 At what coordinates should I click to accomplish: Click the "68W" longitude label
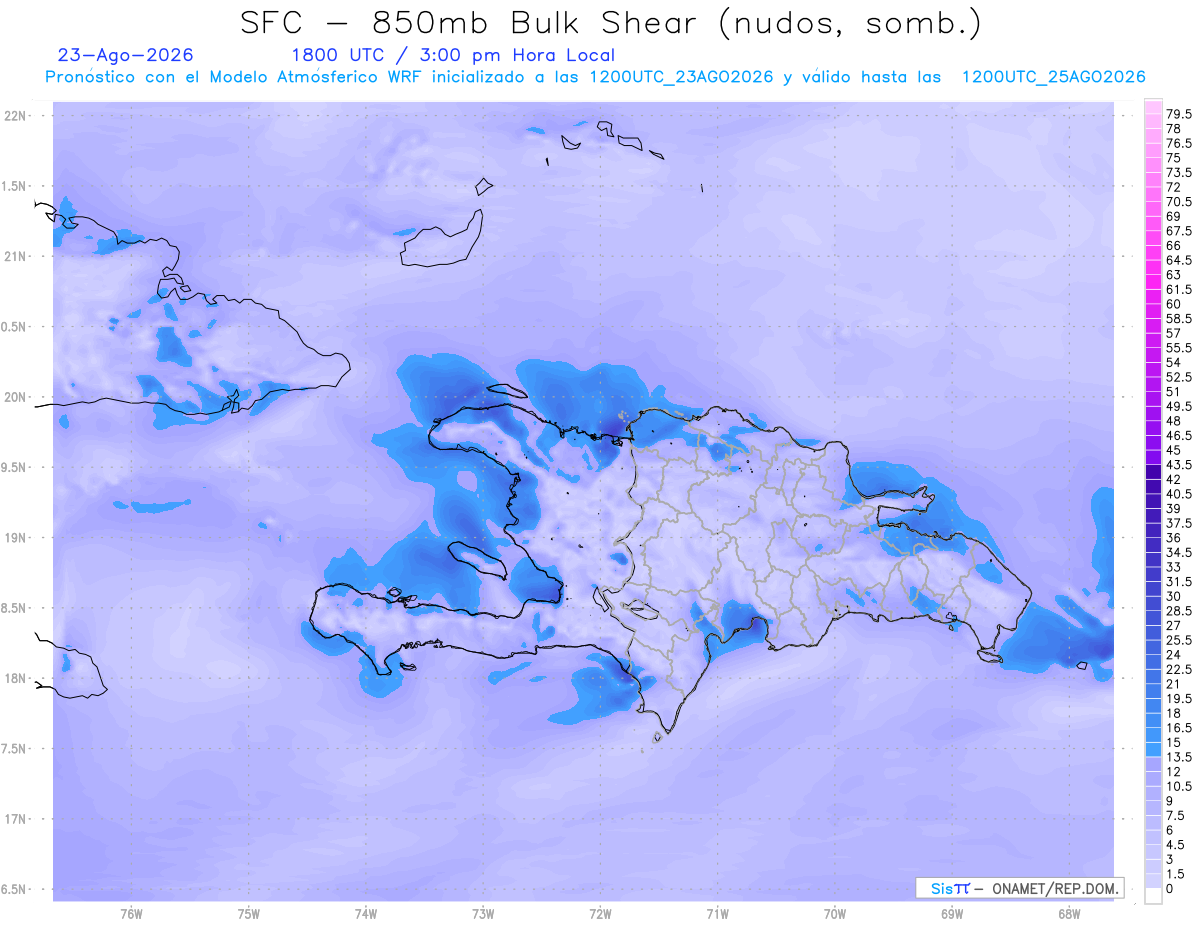1069,913
